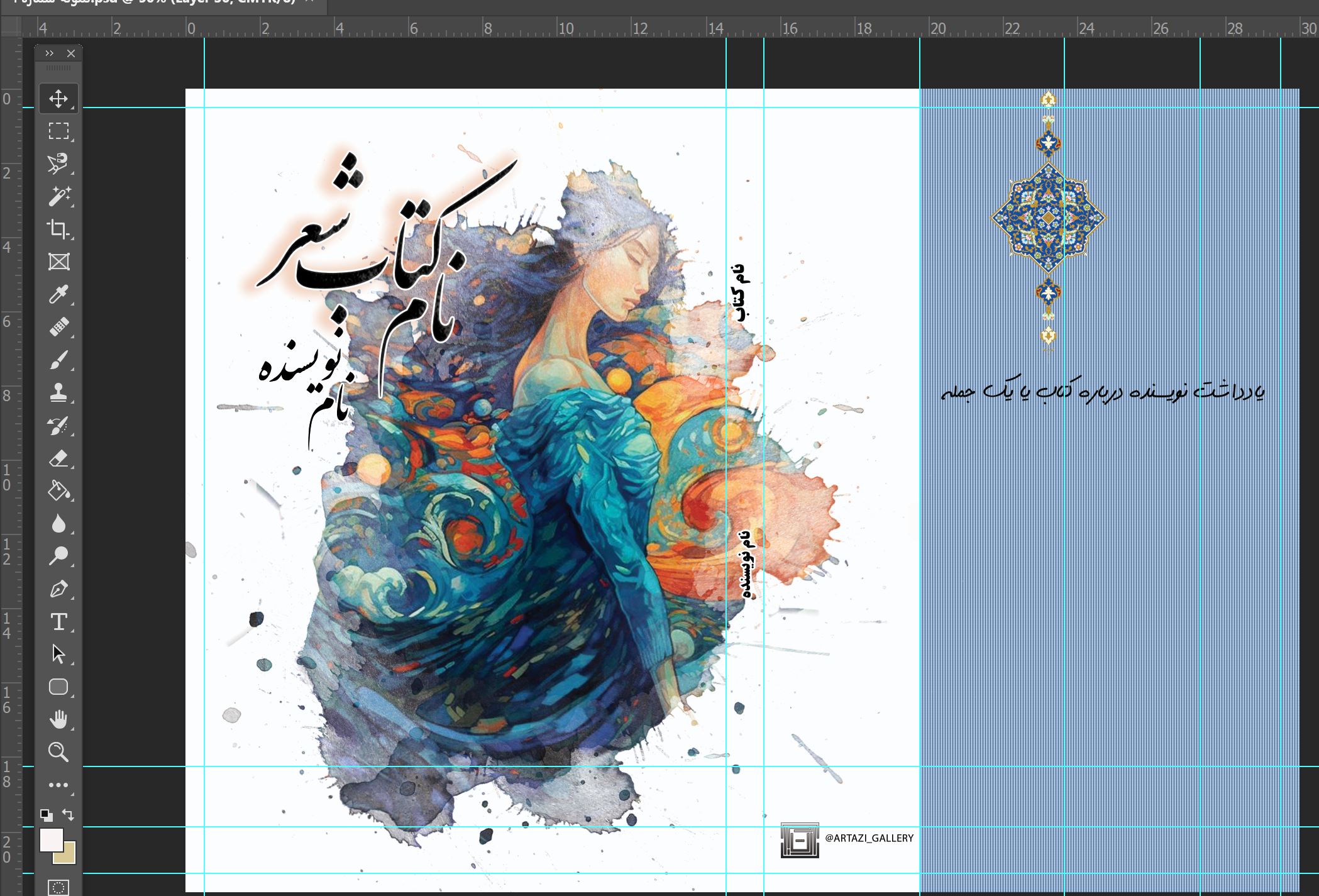1319x896 pixels.
Task: Select the Zoom tool
Action: (58, 752)
